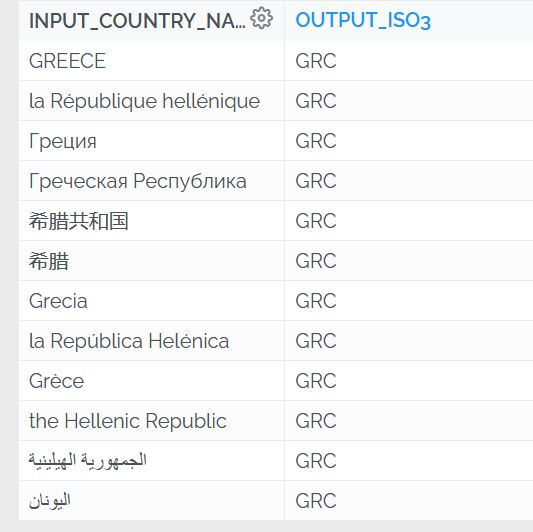Click the GRC code beside GREECE

tap(316, 61)
